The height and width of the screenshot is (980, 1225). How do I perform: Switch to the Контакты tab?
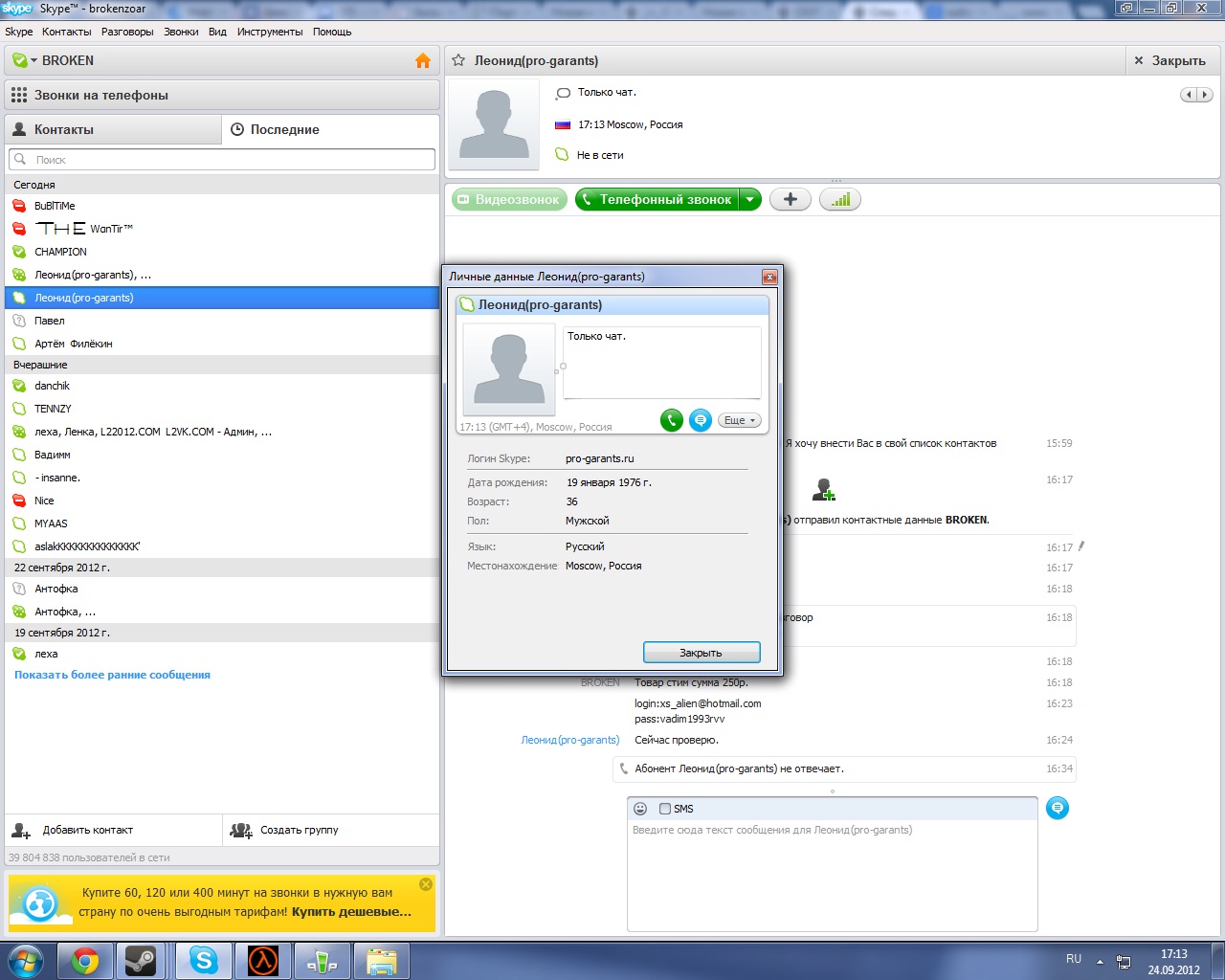(113, 129)
